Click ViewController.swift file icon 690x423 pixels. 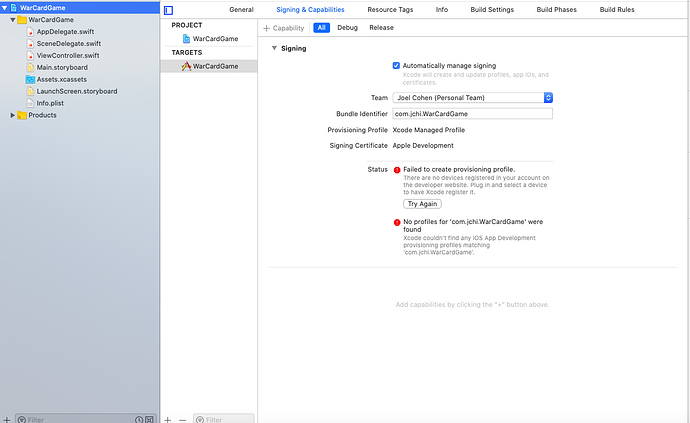point(30,55)
